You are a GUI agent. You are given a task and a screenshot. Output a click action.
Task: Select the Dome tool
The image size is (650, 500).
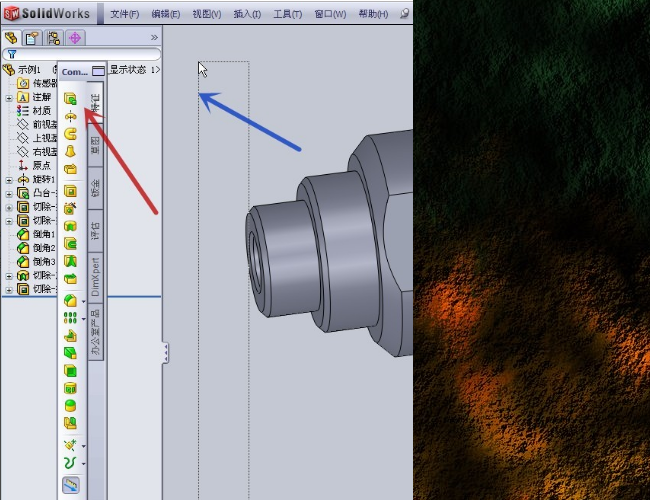[70, 405]
